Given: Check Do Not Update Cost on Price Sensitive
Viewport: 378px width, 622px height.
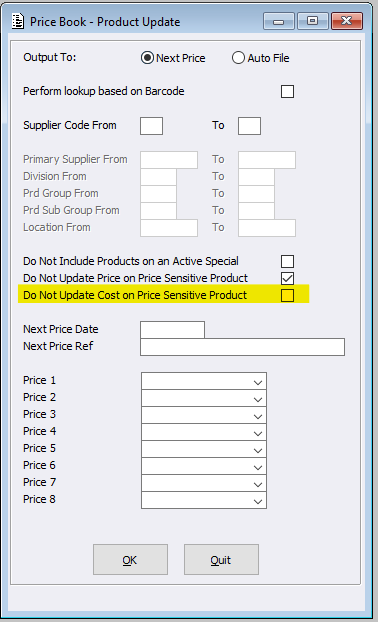Looking at the screenshot, I should (x=288, y=296).
